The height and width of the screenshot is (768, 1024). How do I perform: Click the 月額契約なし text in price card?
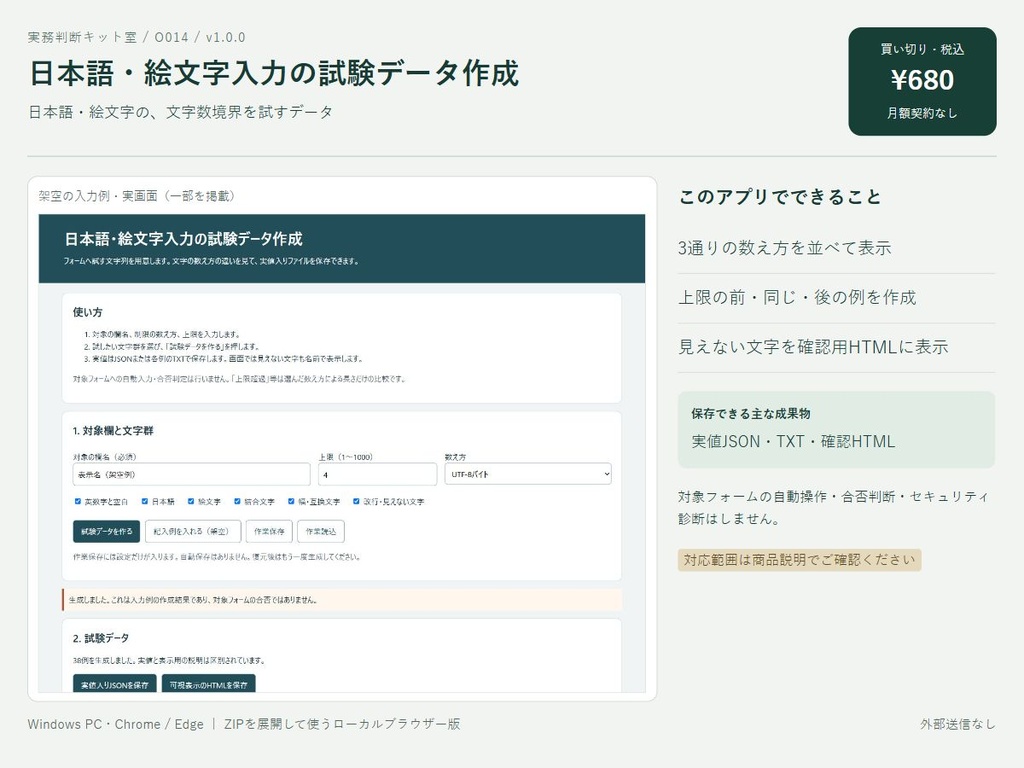point(922,114)
